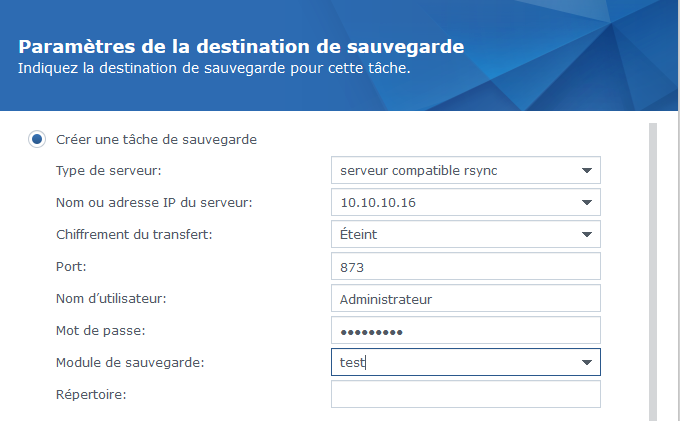The image size is (680, 421).
Task: Expand the Type de serveur dropdown arrow
Action: [587, 171]
